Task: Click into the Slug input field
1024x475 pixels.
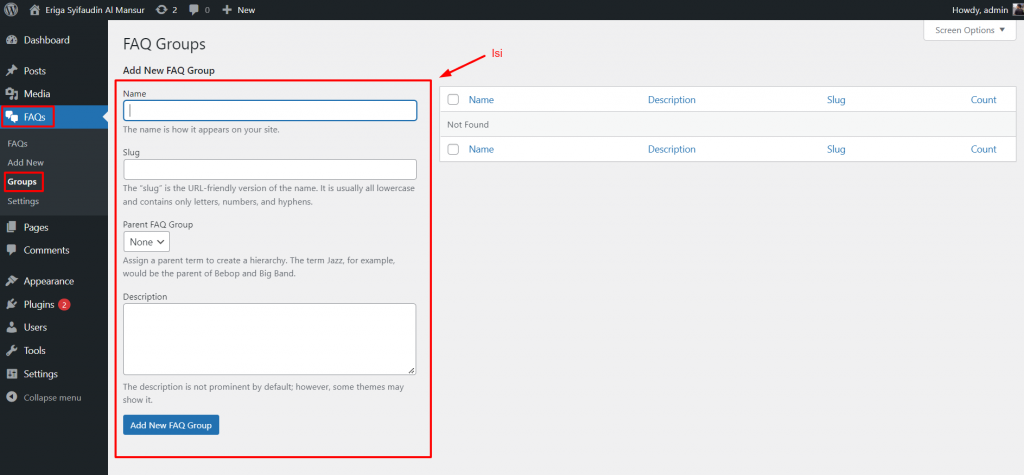Action: tap(270, 169)
